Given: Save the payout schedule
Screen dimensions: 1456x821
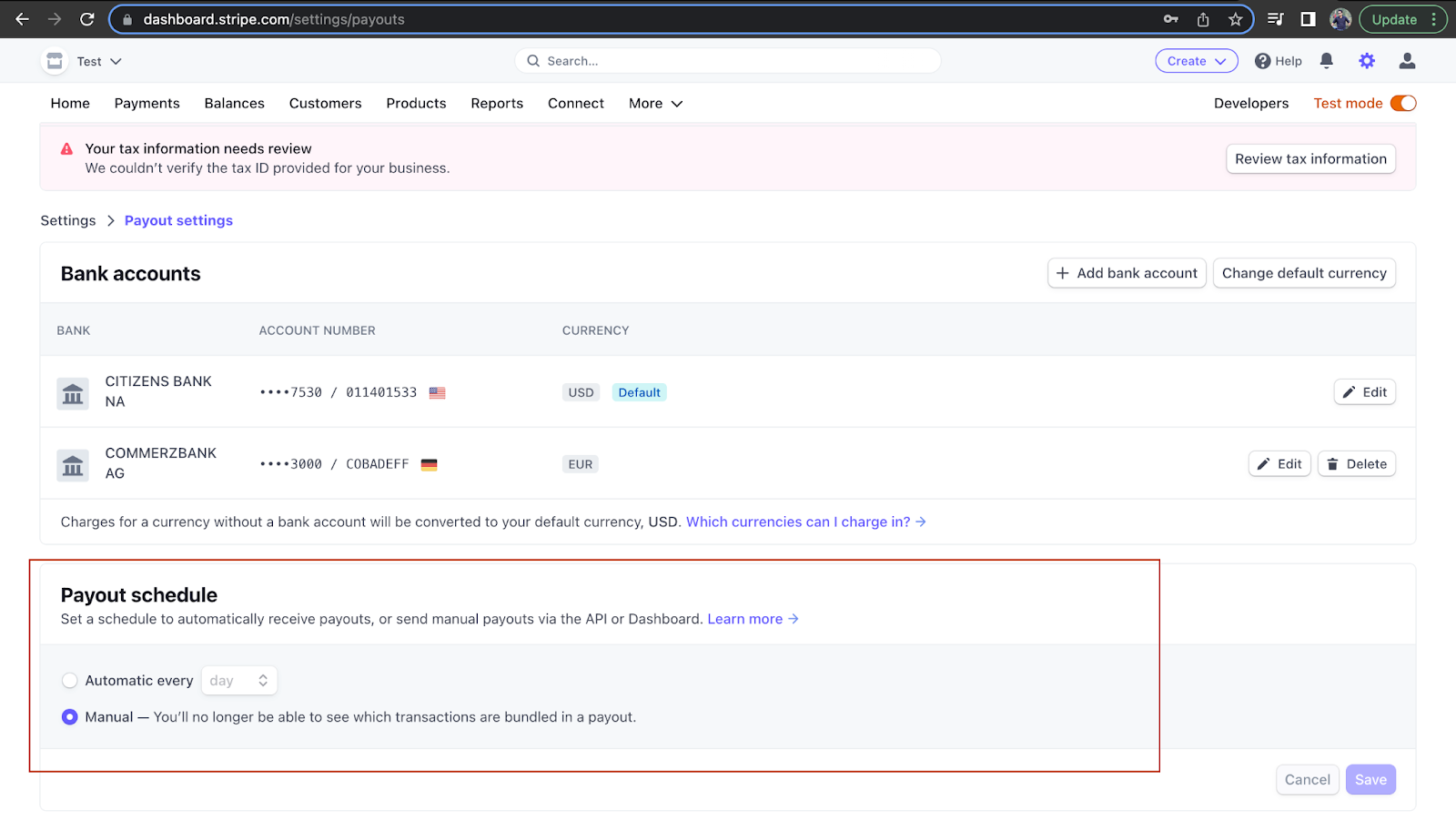Looking at the screenshot, I should click(x=1370, y=780).
